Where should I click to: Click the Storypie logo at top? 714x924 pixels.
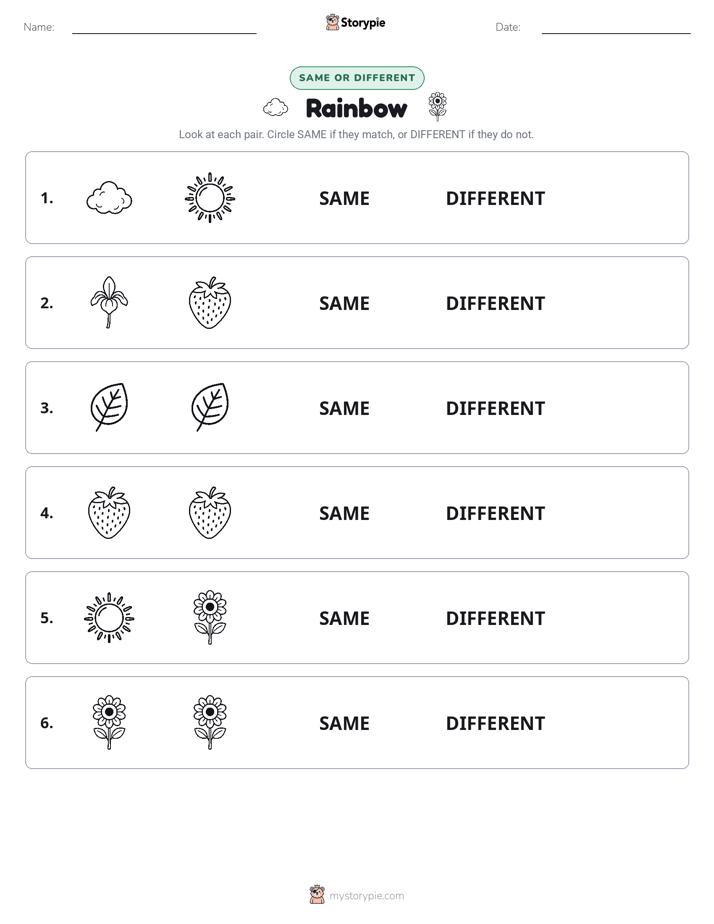(x=356, y=22)
